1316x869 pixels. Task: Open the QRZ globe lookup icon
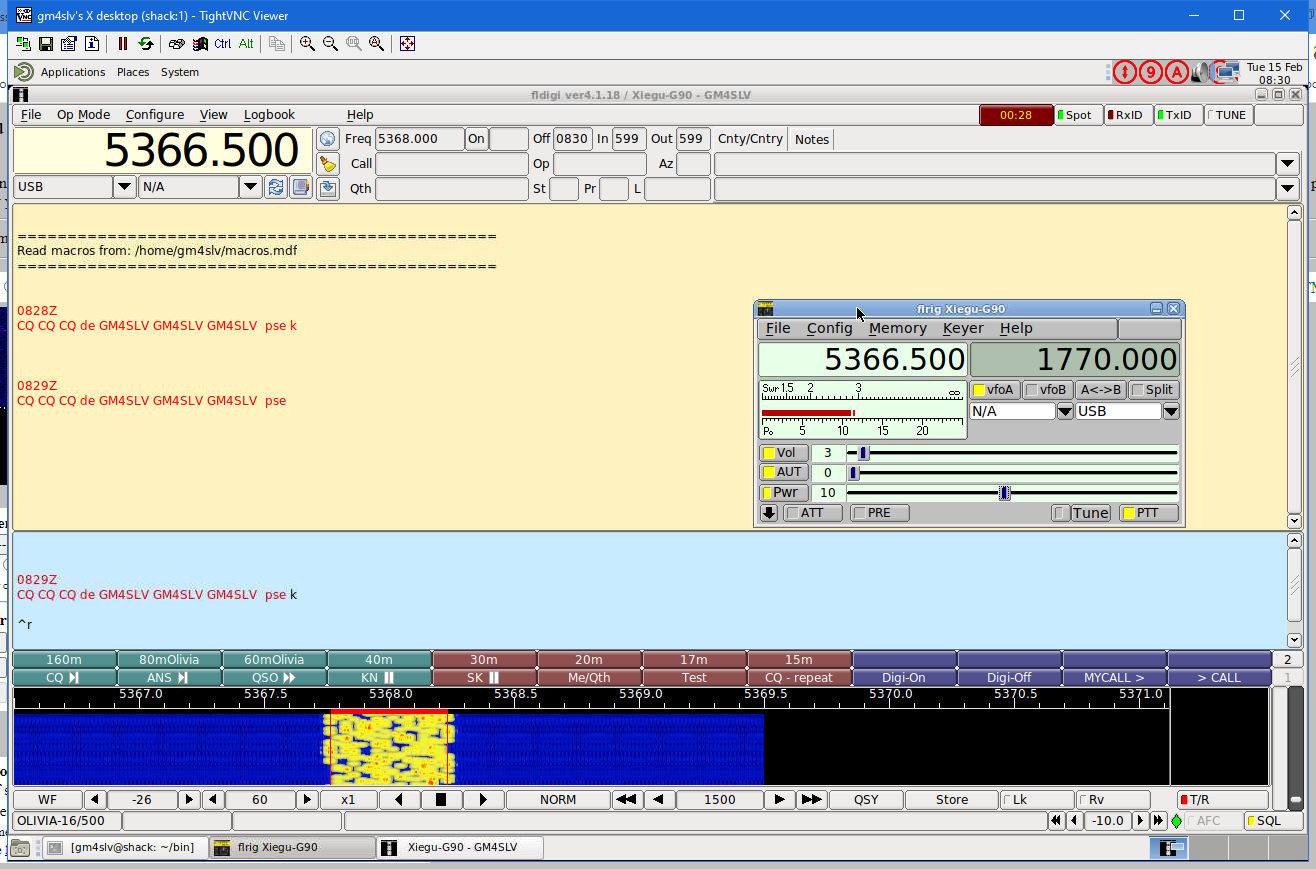click(328, 138)
